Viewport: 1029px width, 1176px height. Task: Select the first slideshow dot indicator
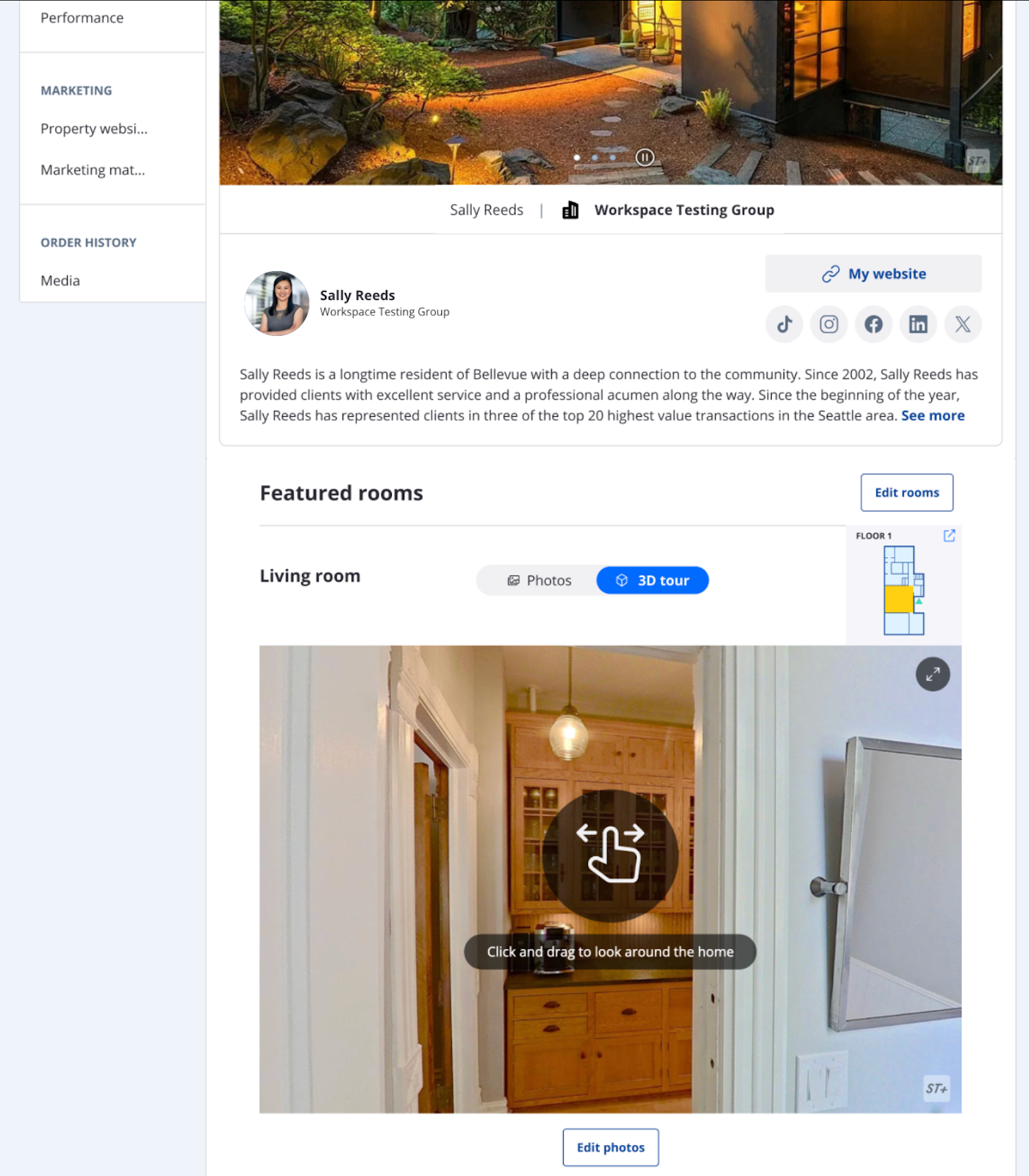coord(577,157)
